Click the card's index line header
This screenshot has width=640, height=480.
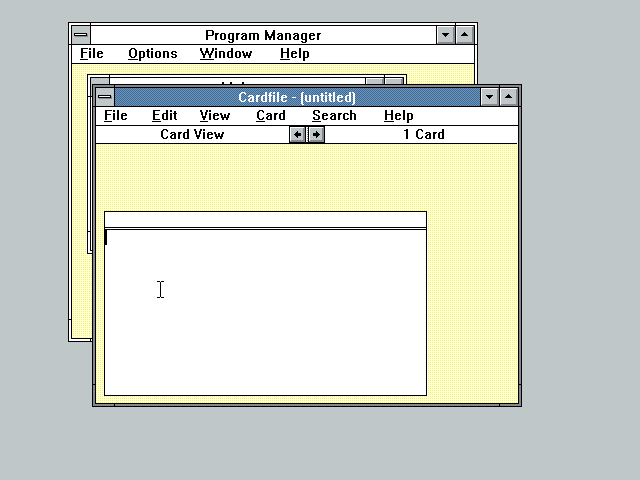point(265,220)
